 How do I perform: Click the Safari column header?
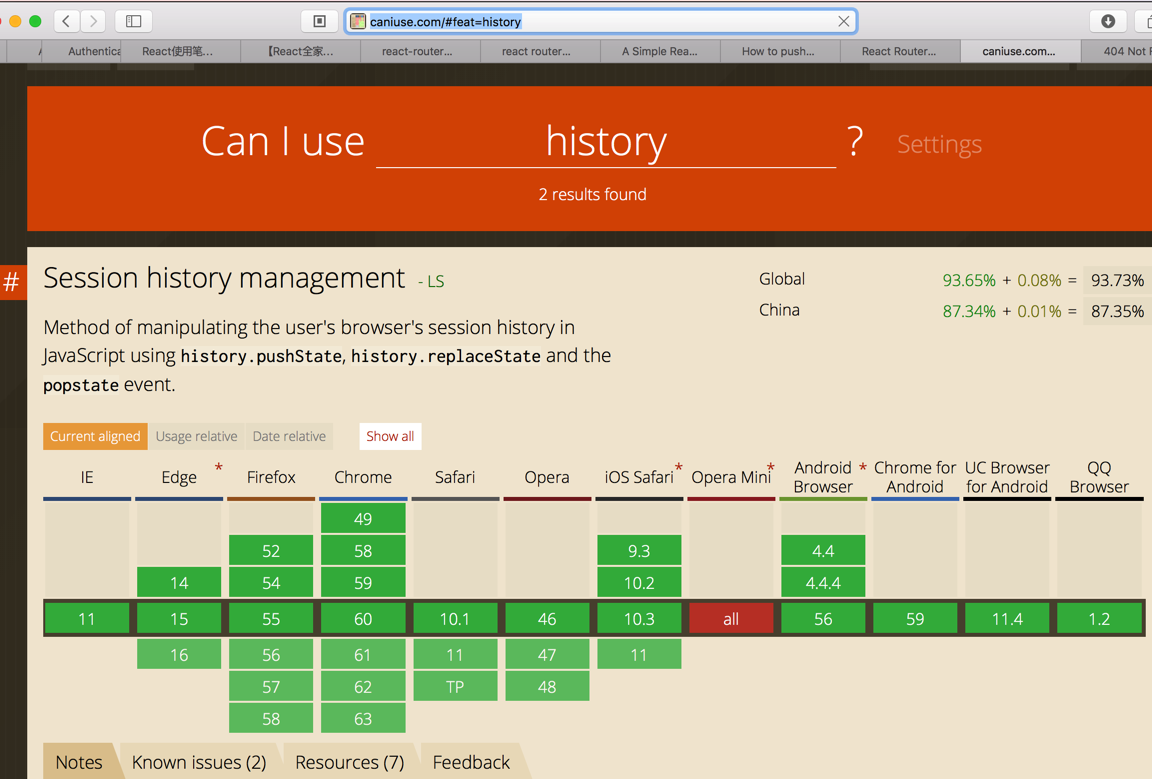click(455, 478)
